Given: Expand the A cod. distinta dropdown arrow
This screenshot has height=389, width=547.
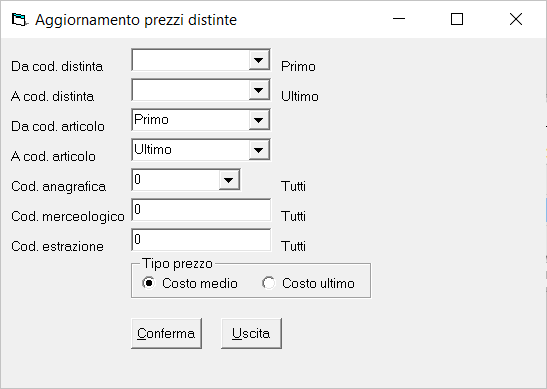Looking at the screenshot, I should 258,90.
